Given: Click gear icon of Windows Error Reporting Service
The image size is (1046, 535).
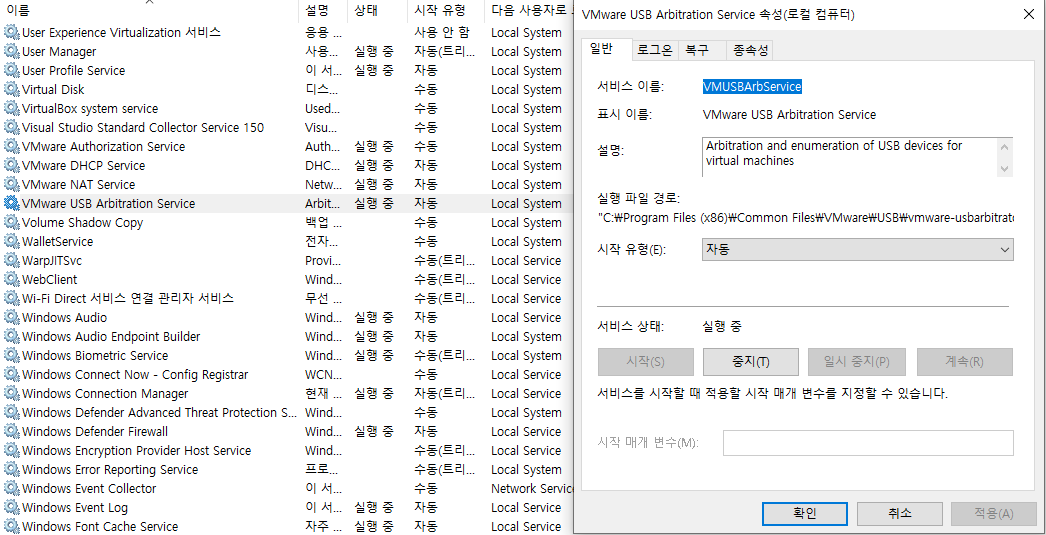Looking at the screenshot, I should pyautogui.click(x=11, y=470).
